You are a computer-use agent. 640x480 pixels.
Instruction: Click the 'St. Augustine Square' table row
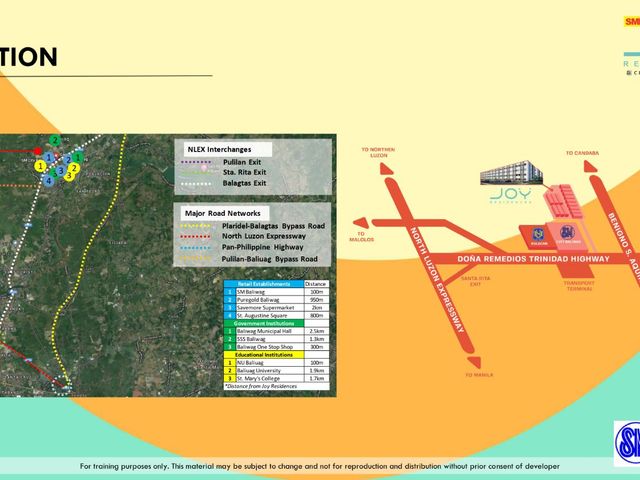coord(276,316)
